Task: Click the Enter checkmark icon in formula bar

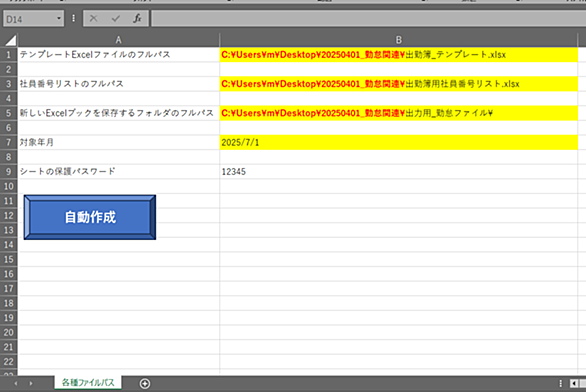Action: click(x=115, y=18)
